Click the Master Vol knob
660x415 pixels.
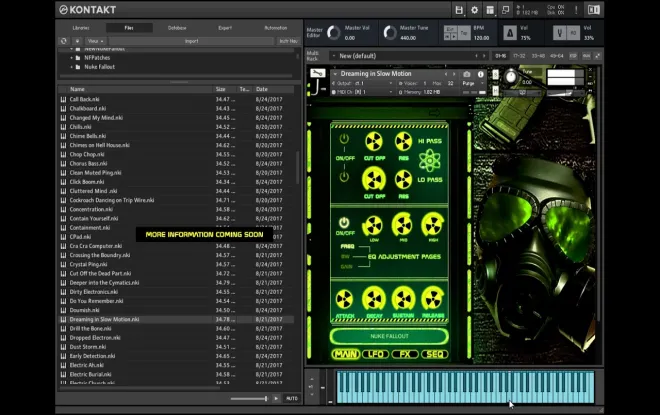333,33
